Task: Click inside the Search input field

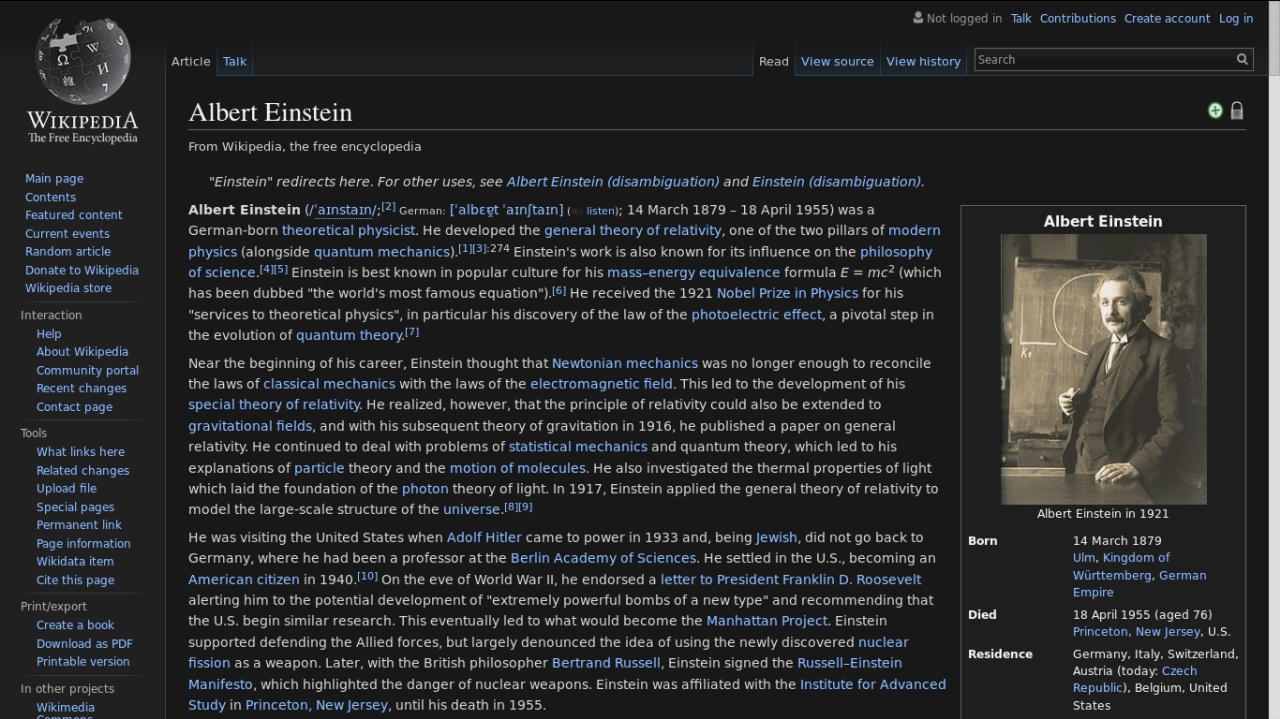Action: [1100, 59]
